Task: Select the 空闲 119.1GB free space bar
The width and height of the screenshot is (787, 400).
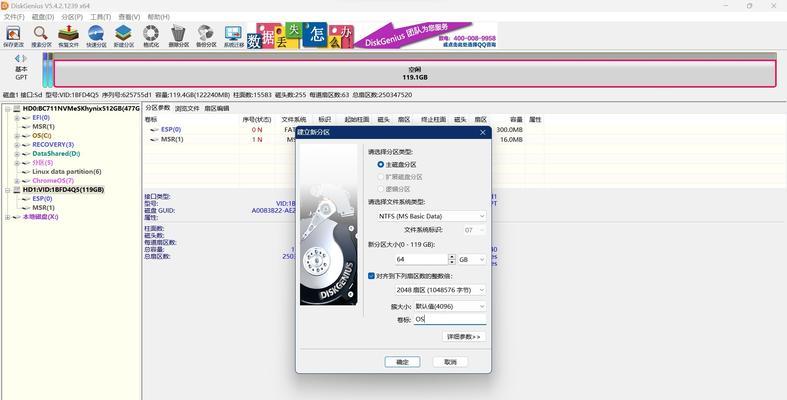Action: (415, 73)
